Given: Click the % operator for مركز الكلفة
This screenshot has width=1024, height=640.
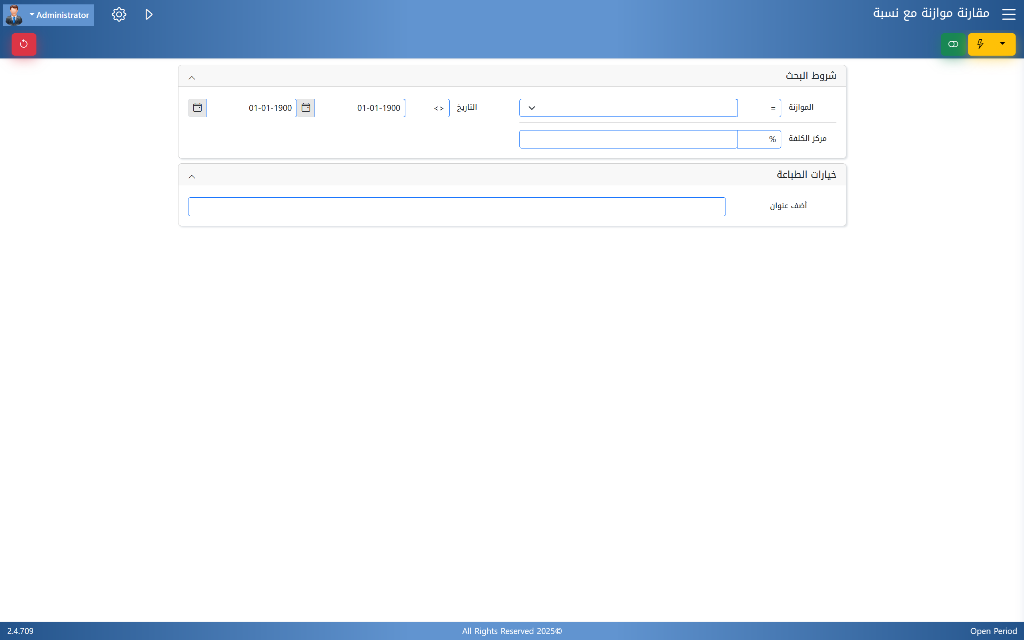Looking at the screenshot, I should (x=772, y=139).
